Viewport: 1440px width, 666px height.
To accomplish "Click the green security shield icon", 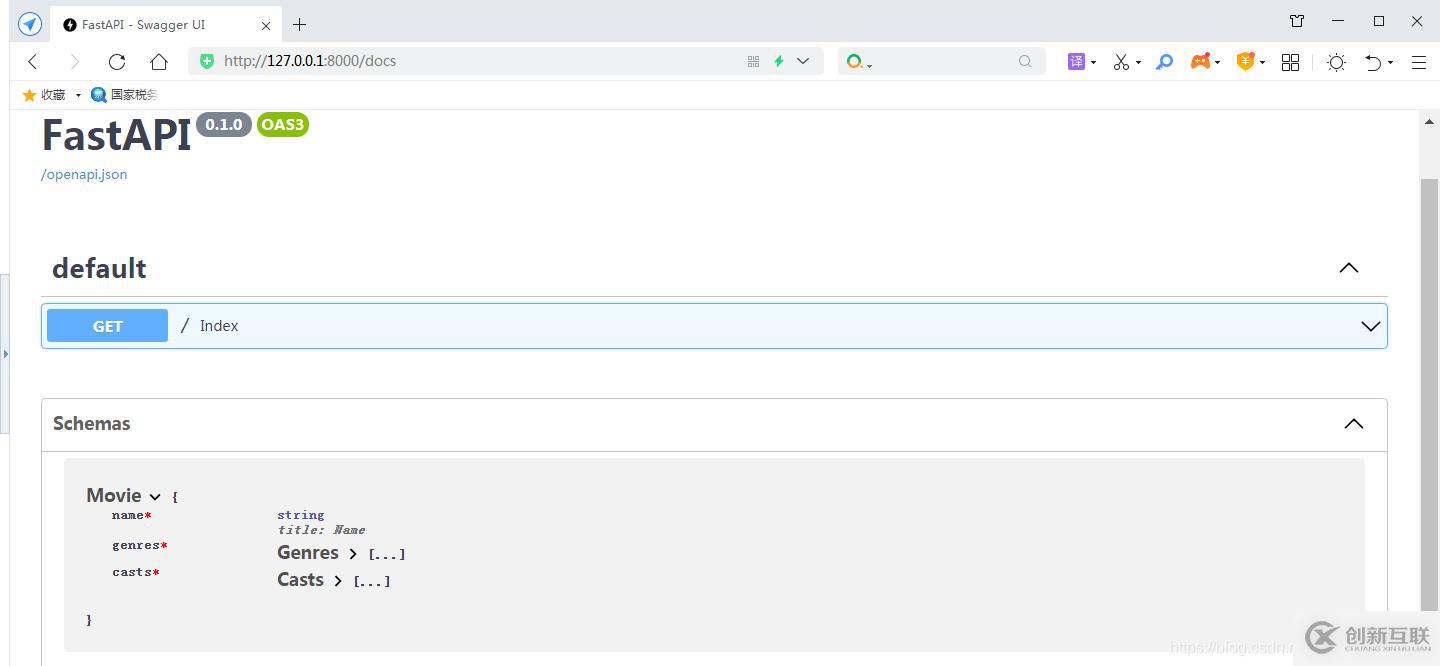I will (207, 61).
